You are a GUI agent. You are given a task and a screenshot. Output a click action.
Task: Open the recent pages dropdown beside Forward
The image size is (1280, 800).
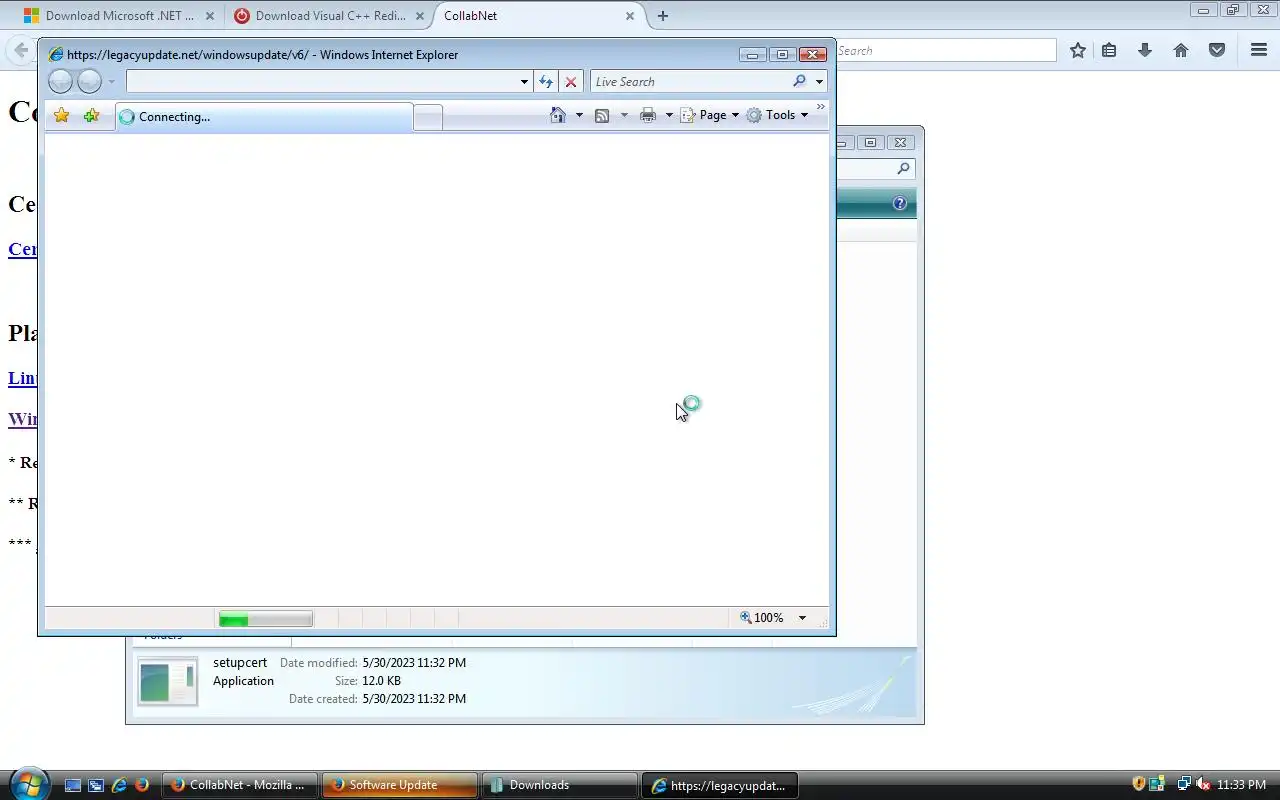click(x=111, y=82)
